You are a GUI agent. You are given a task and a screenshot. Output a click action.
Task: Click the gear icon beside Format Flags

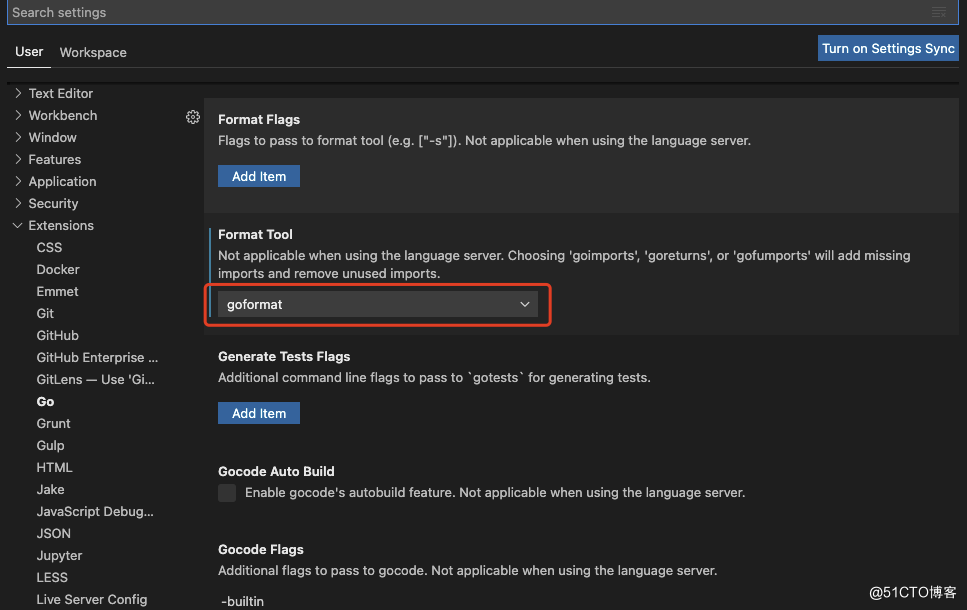coord(192,117)
